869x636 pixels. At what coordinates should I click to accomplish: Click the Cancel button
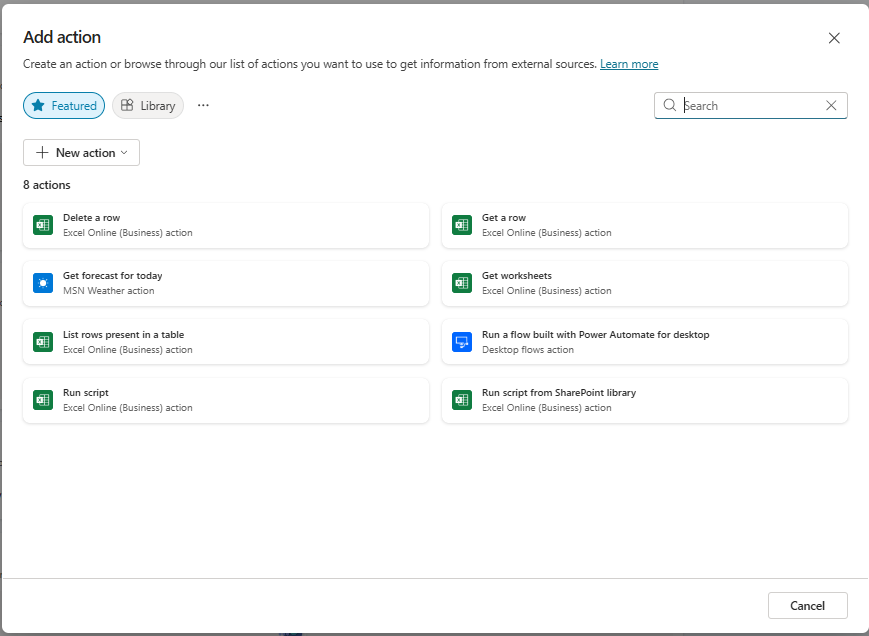coord(807,606)
